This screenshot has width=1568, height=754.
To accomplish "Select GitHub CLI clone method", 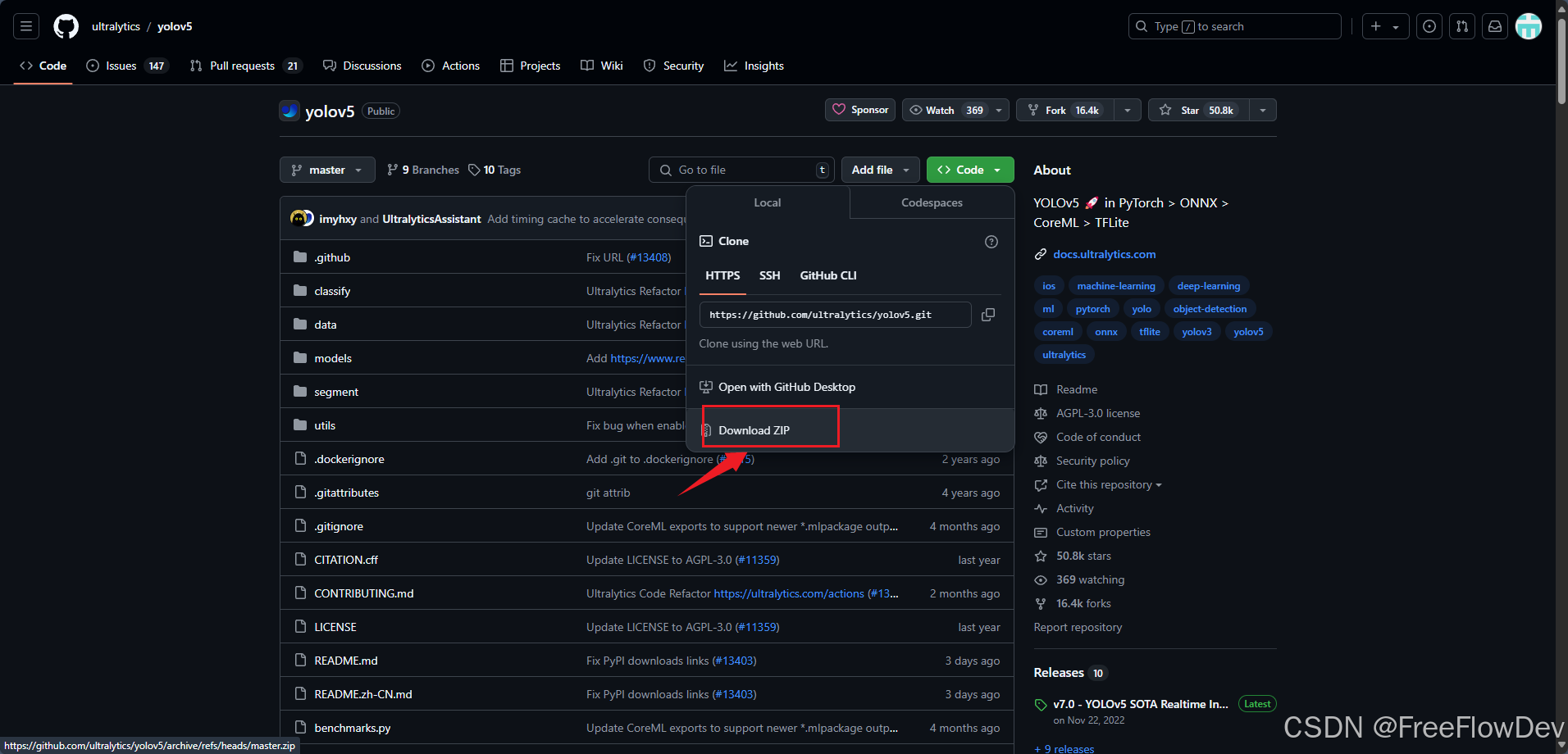I will 828,275.
